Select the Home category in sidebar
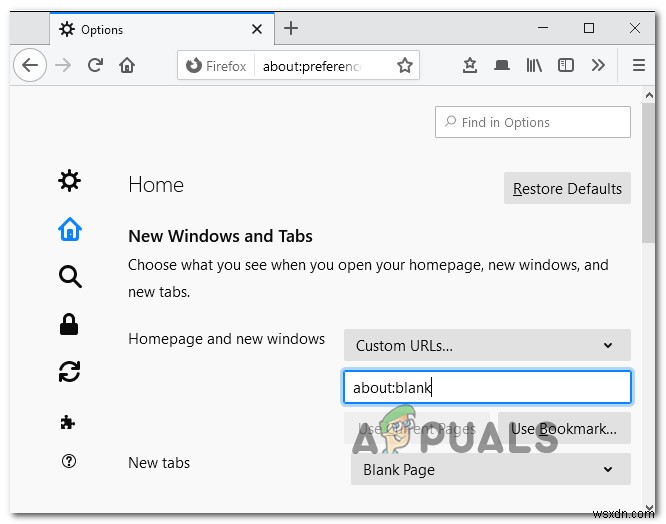The width and height of the screenshot is (666, 524). tap(70, 229)
